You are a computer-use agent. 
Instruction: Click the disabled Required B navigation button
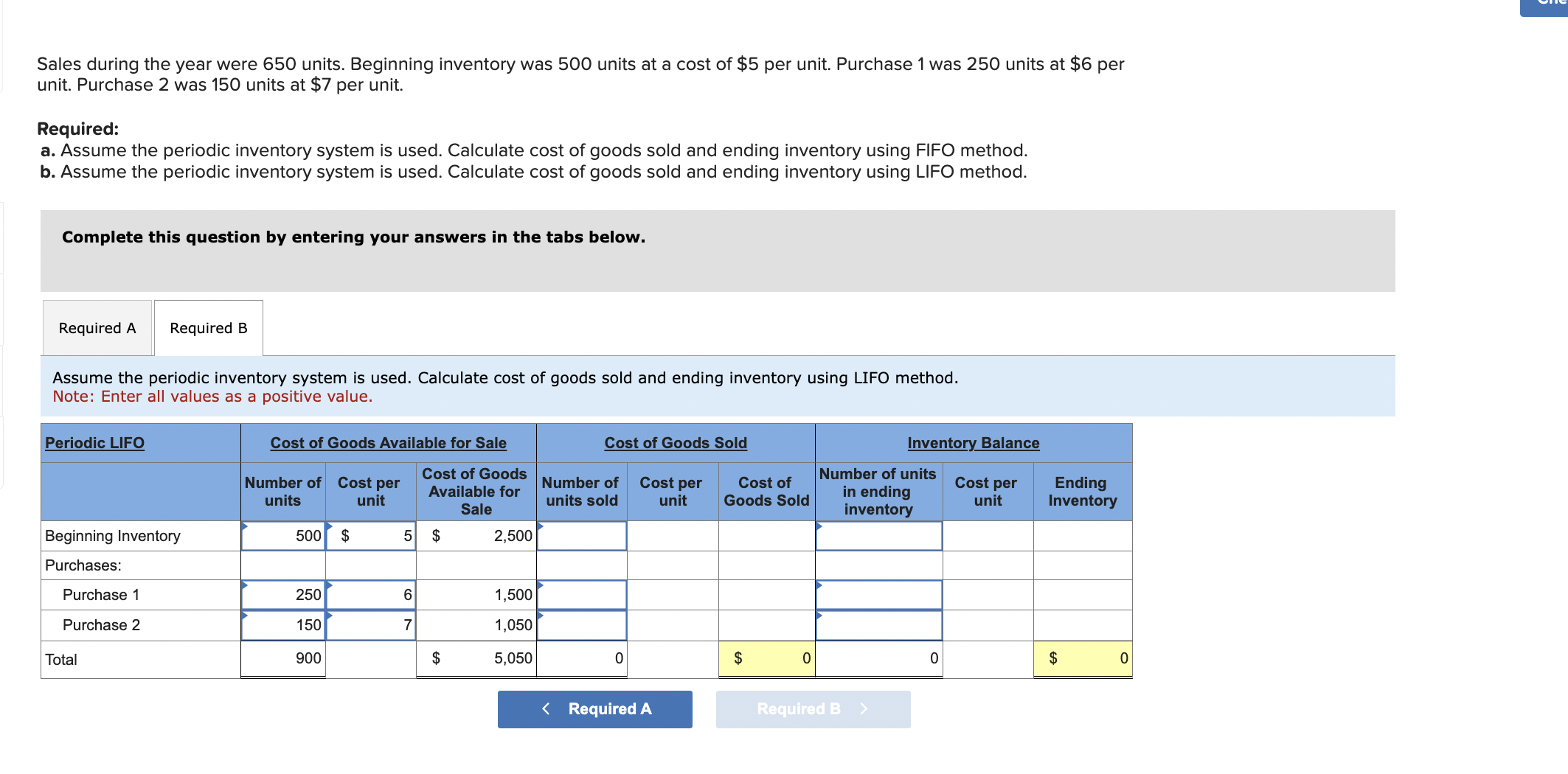pyautogui.click(x=812, y=708)
